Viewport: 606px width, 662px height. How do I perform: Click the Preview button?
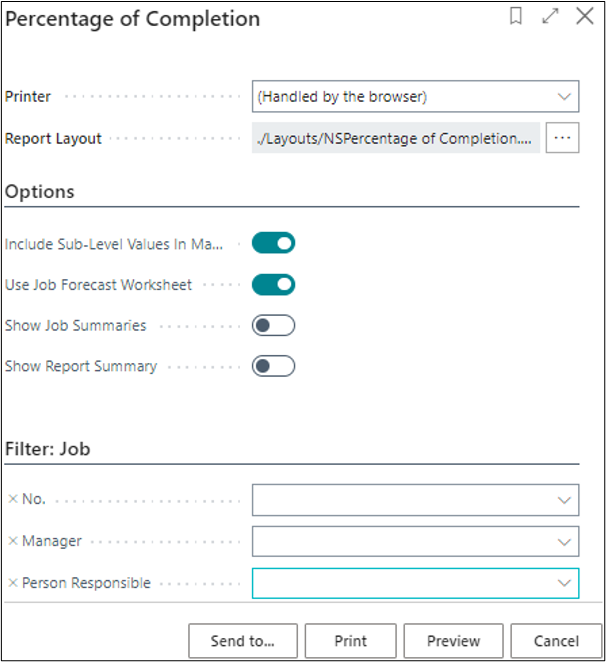[453, 641]
